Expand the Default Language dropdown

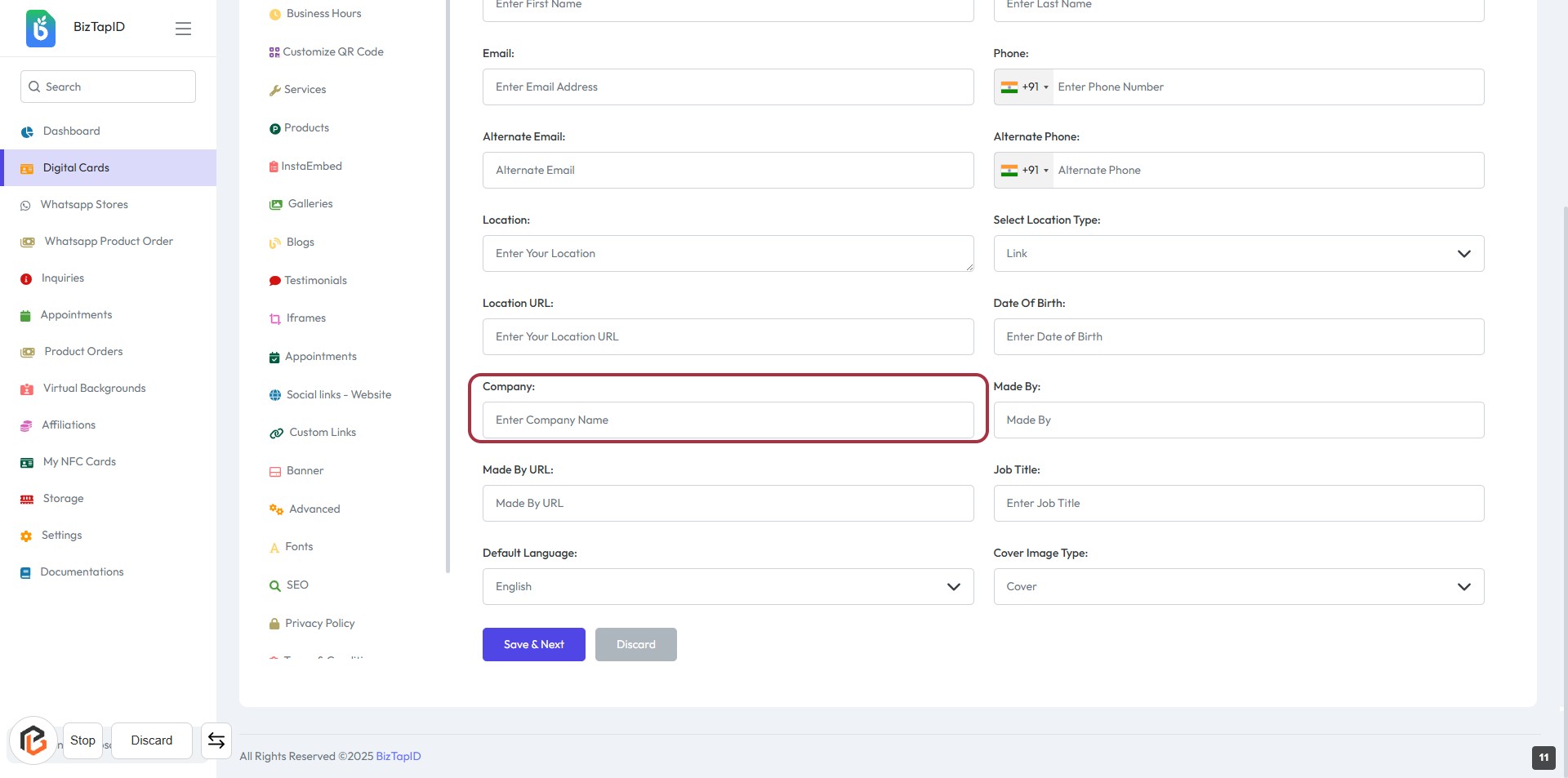(x=728, y=587)
